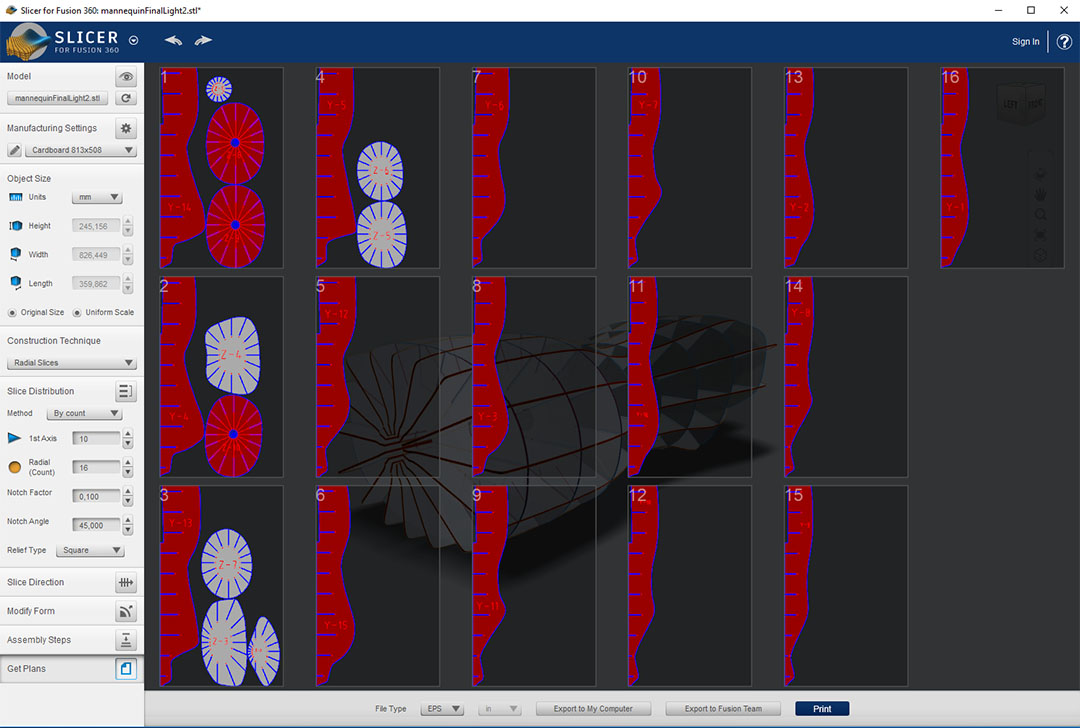Click the redo arrow in the header
The image size is (1080, 728).
point(202,41)
